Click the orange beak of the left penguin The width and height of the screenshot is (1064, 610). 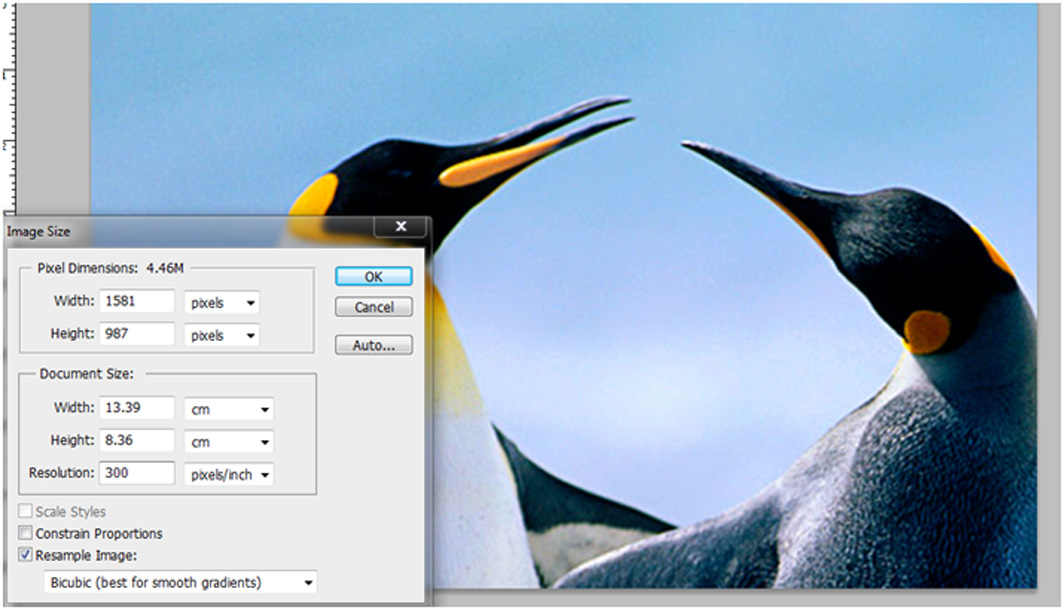pyautogui.click(x=502, y=161)
